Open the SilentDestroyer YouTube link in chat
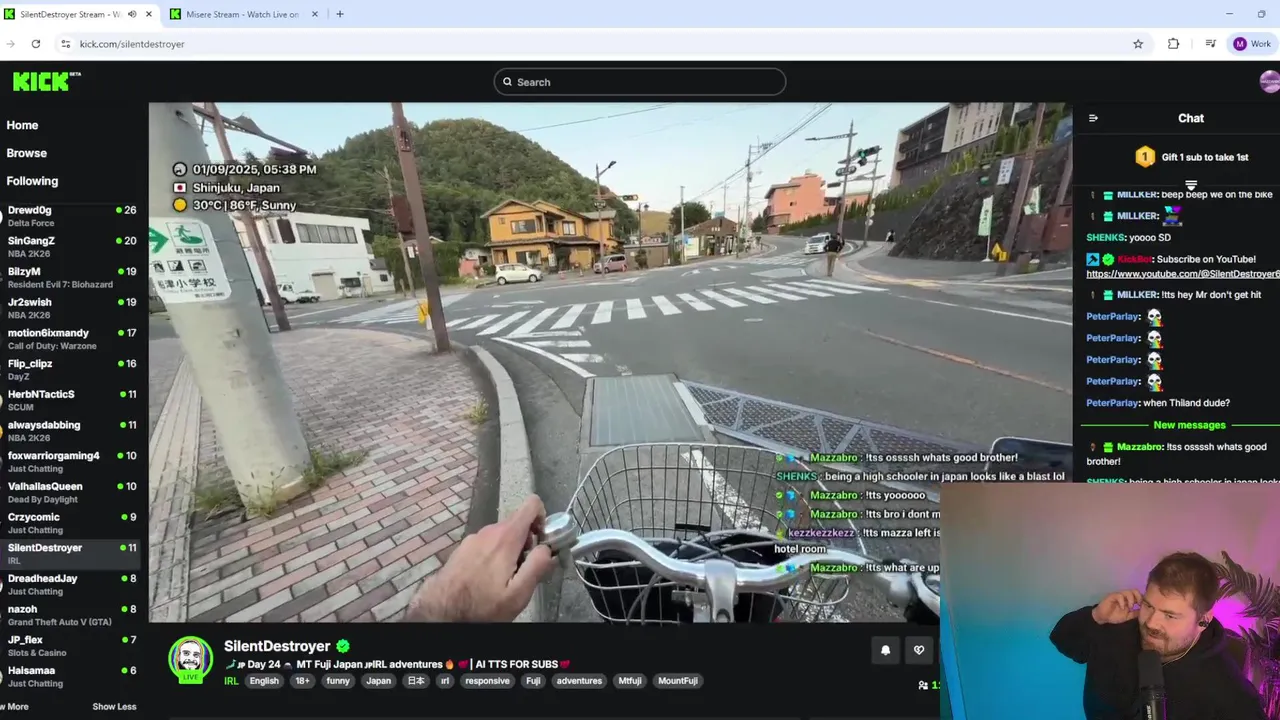Viewport: 1280px width, 720px height. point(1183,274)
